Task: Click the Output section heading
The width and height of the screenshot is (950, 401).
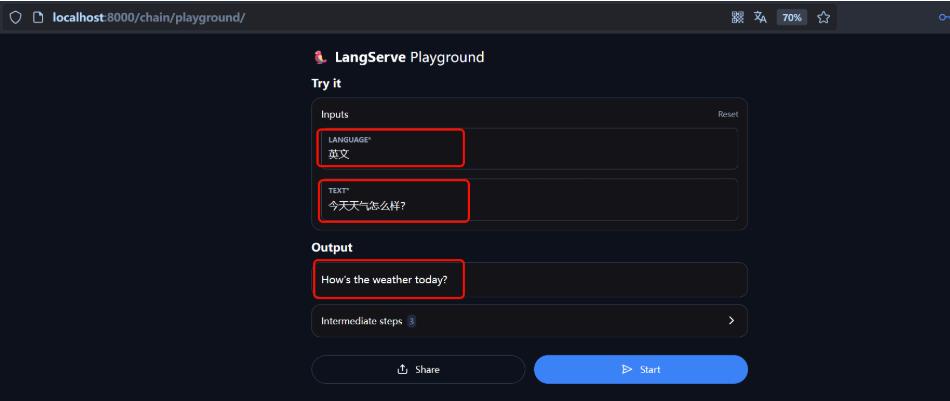Action: click(x=331, y=247)
